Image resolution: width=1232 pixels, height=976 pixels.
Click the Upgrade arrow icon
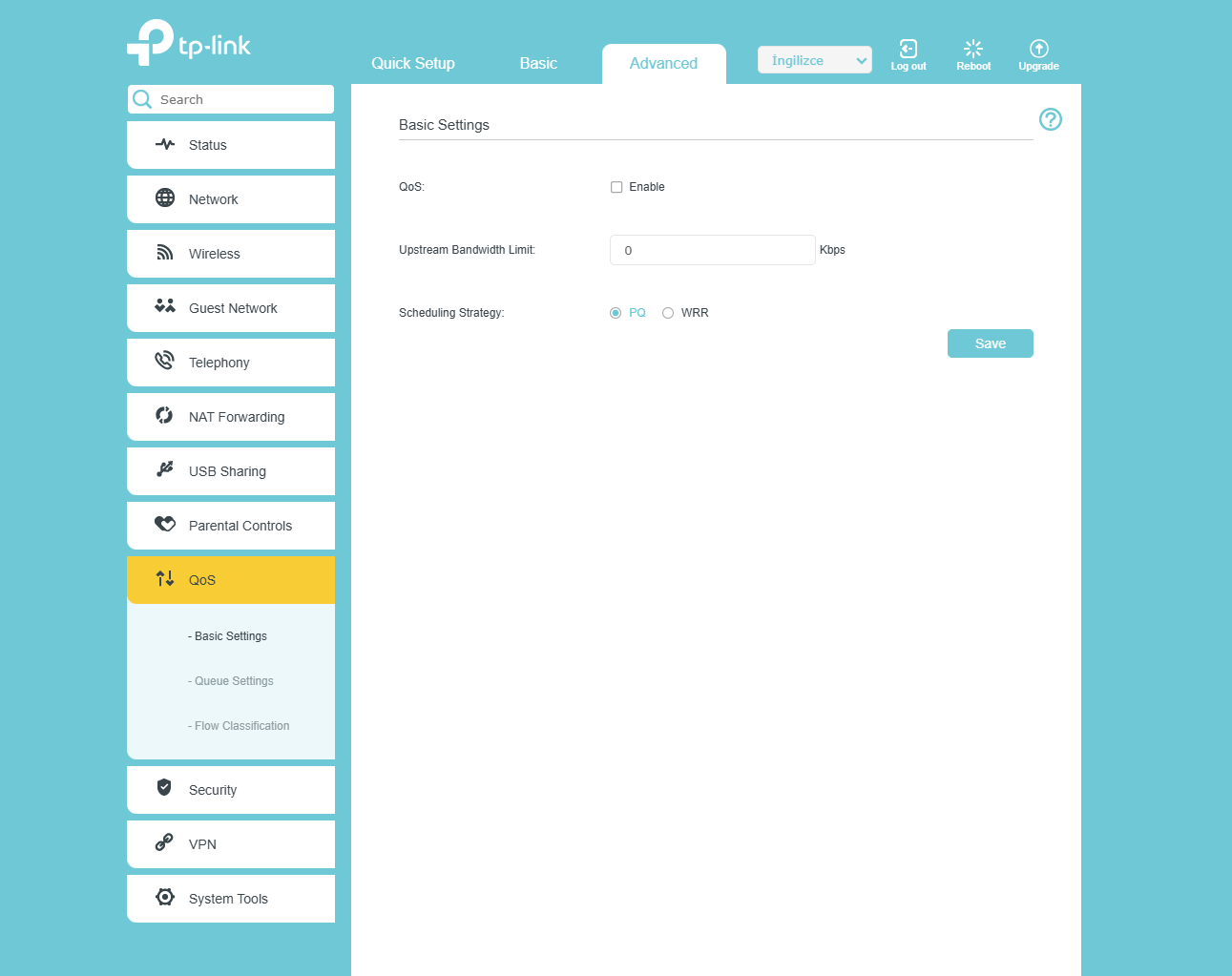click(1039, 49)
